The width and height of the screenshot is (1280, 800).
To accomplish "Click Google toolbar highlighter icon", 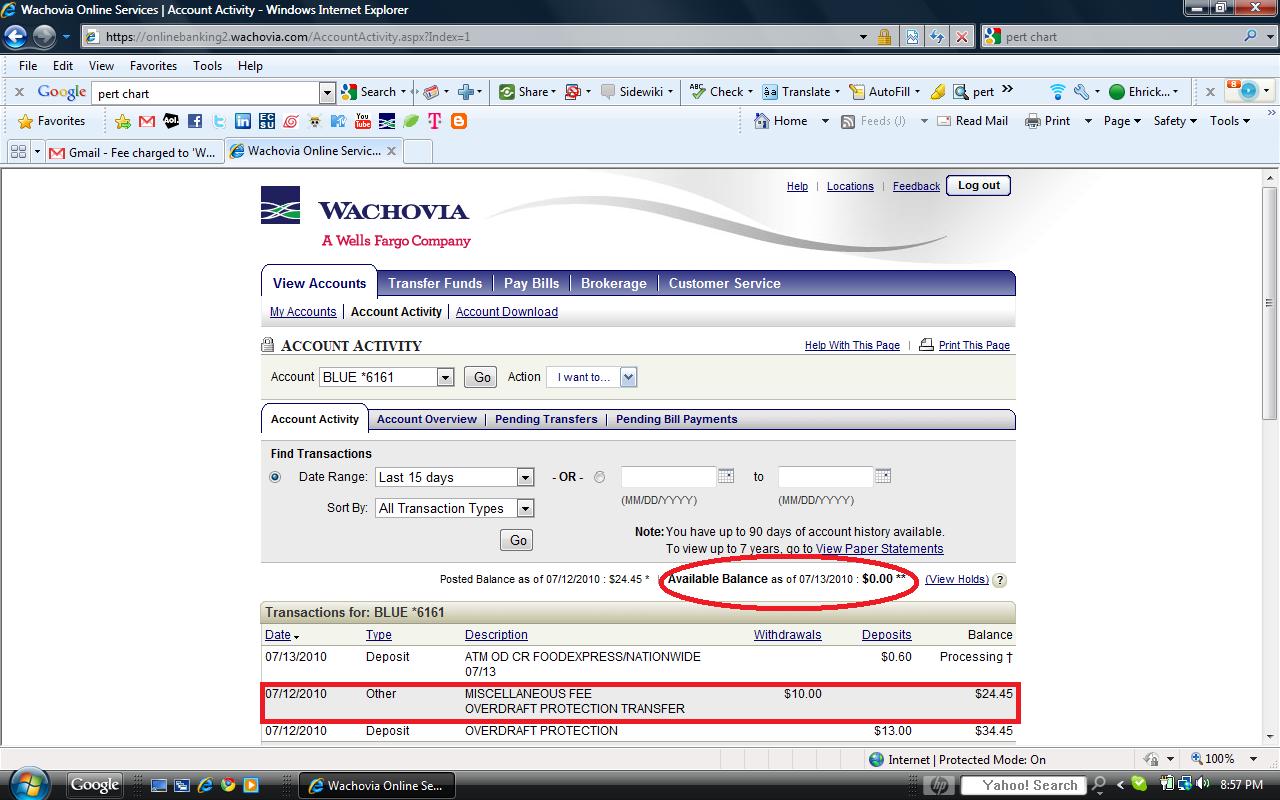I will coord(937,92).
